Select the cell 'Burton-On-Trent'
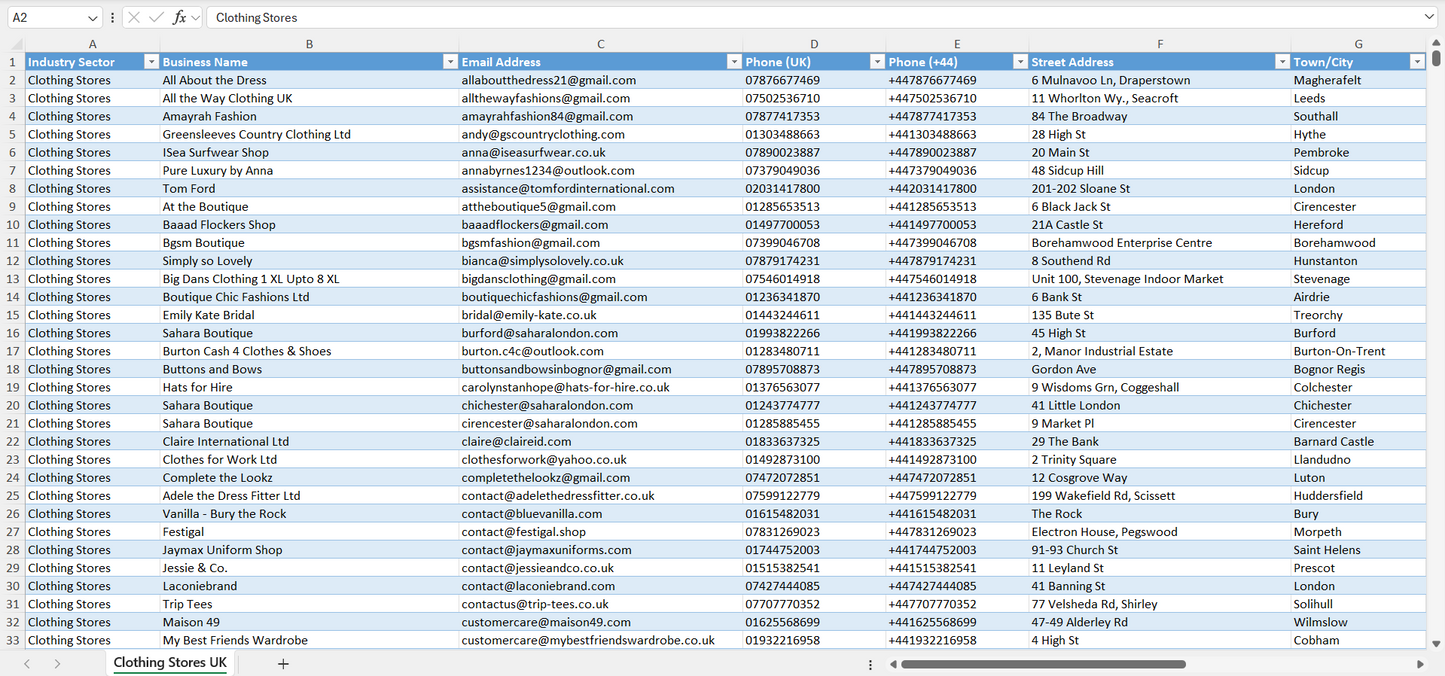The image size is (1445, 676). (x=1359, y=351)
